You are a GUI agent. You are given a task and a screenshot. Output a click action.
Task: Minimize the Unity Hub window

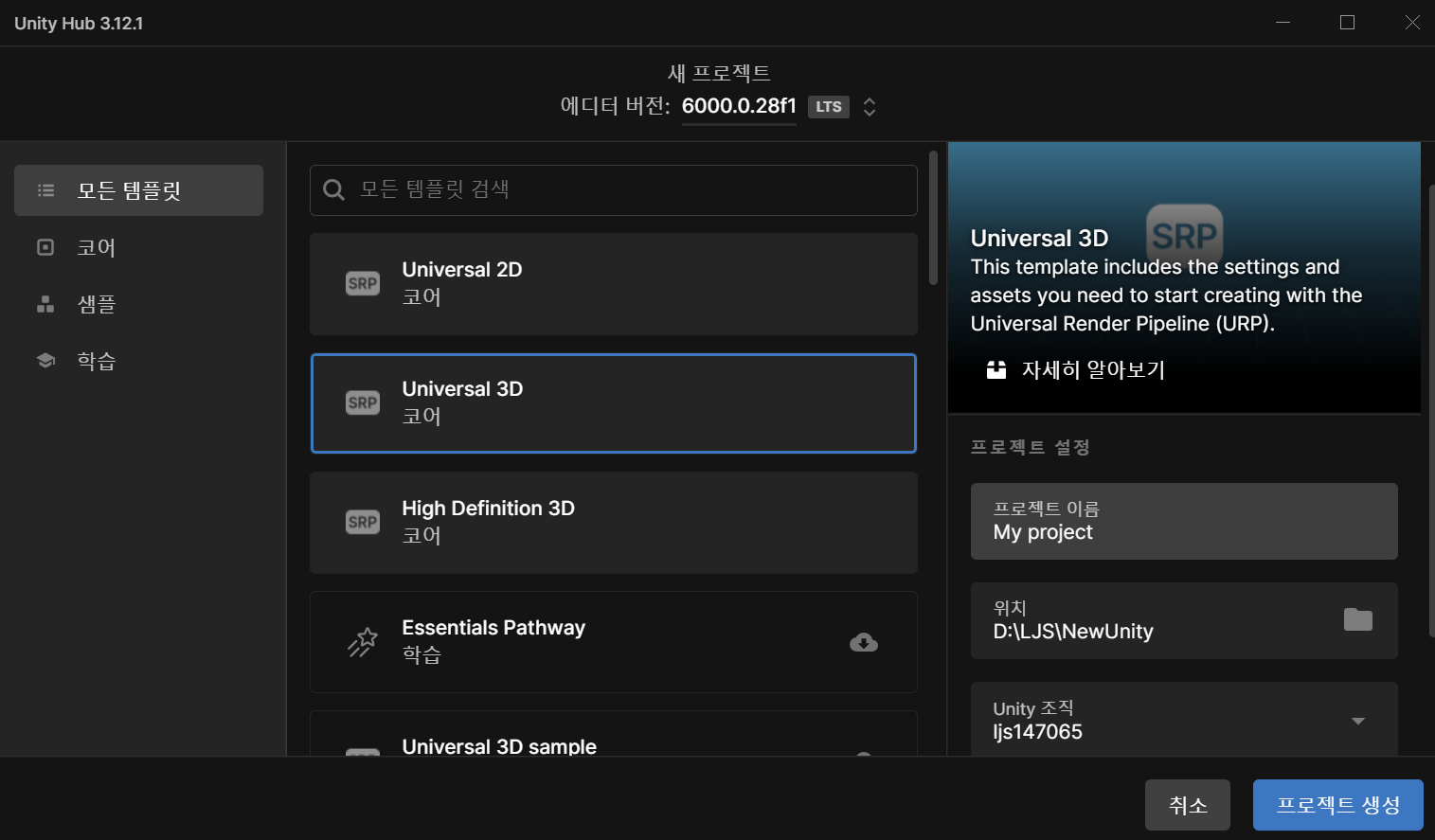[1283, 23]
